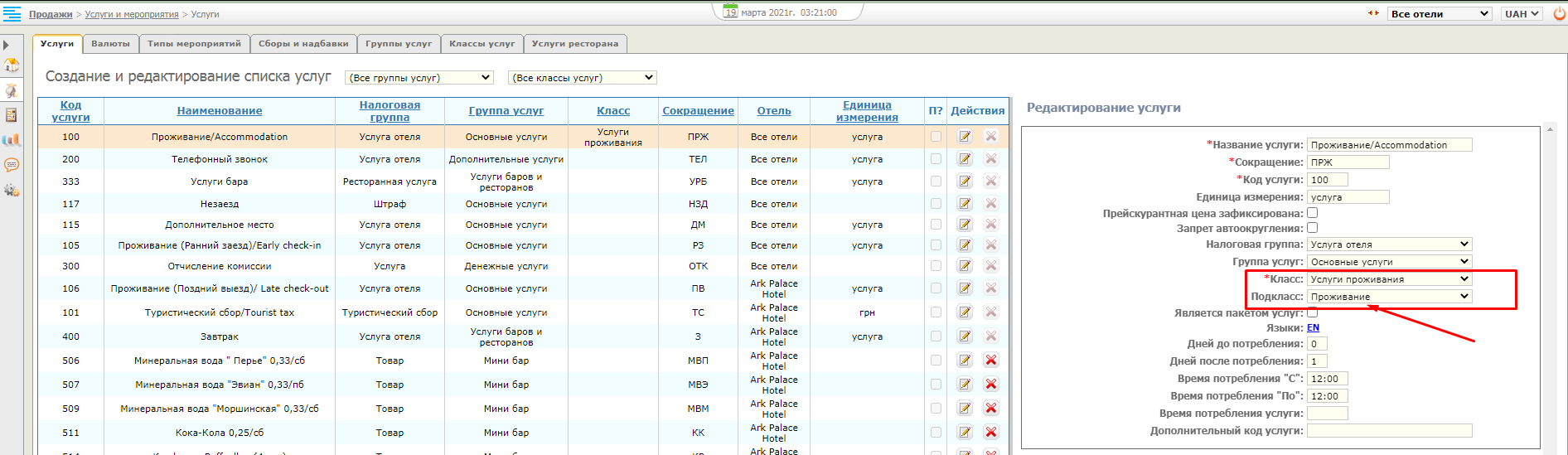
Task: Open the hamburger menu icon beside Продажи
Action: coord(12,13)
